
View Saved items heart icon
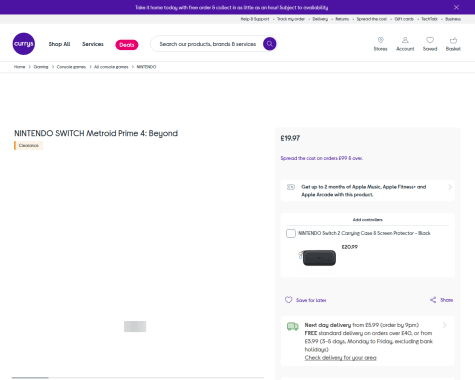[430, 40]
